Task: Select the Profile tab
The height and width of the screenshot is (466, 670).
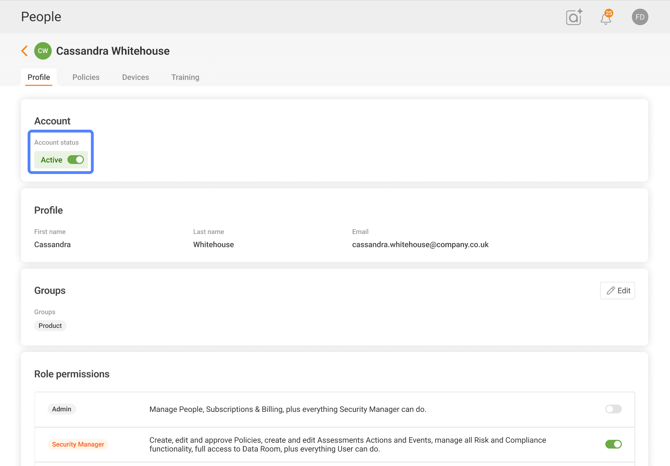Action: (x=39, y=77)
